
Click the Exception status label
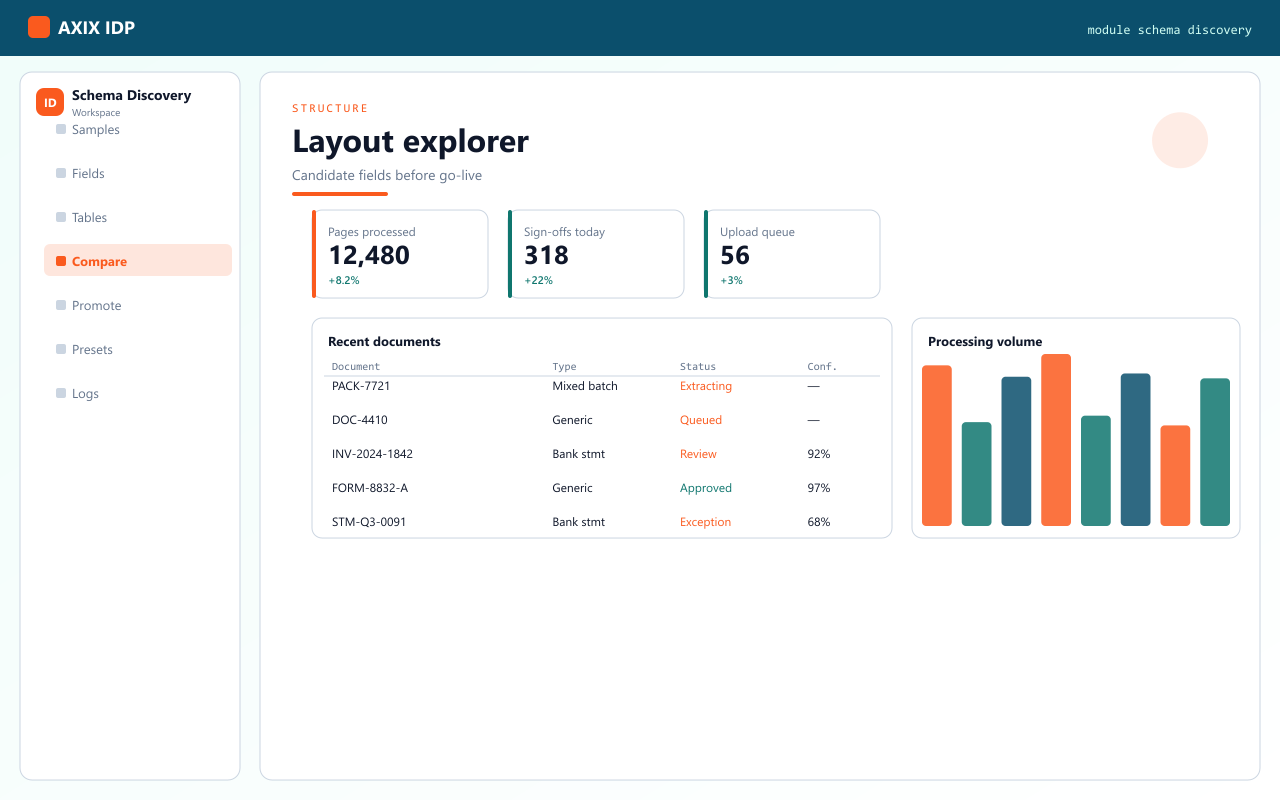(x=706, y=522)
